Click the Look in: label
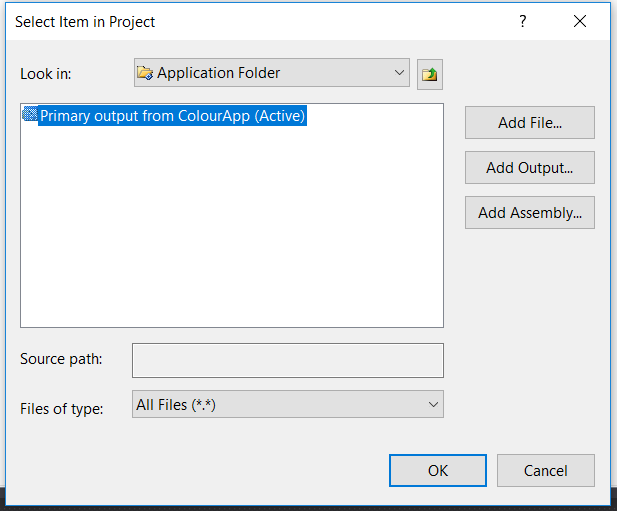Screen dimensions: 617x511 46,74
